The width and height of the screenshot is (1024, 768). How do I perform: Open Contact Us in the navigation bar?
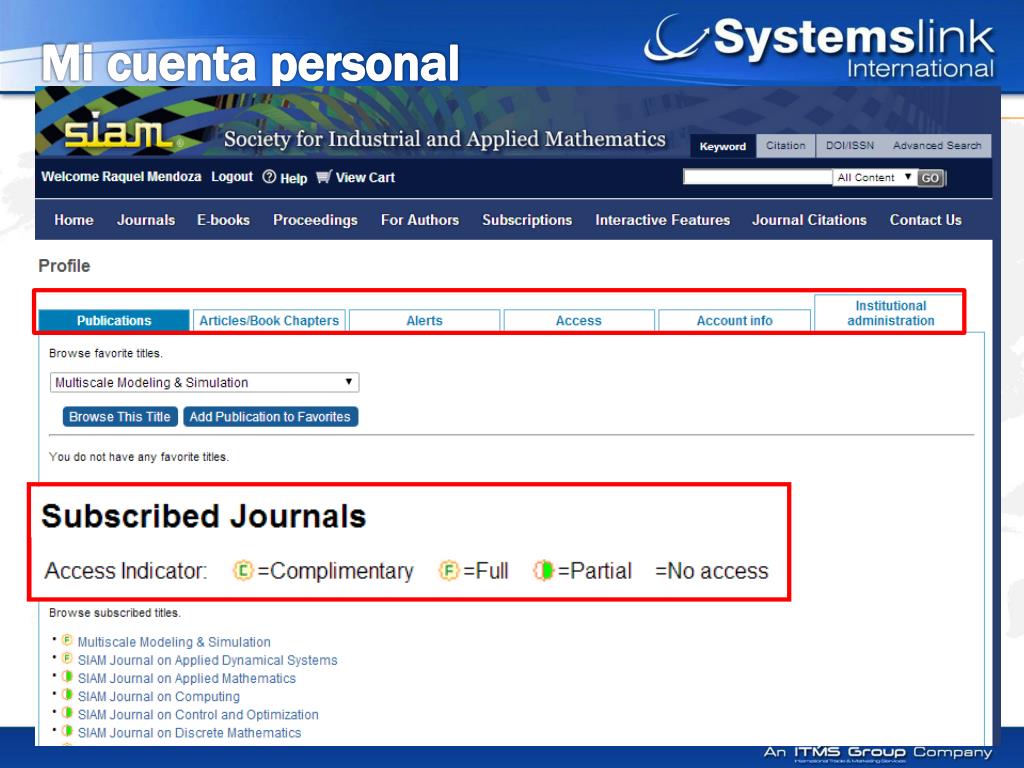point(925,220)
